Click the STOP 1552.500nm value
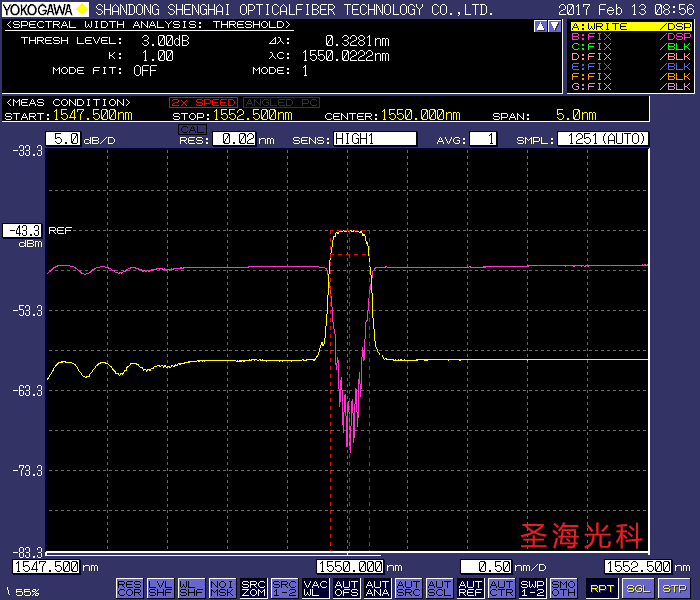Screen dimensions: 700x600 (253, 115)
